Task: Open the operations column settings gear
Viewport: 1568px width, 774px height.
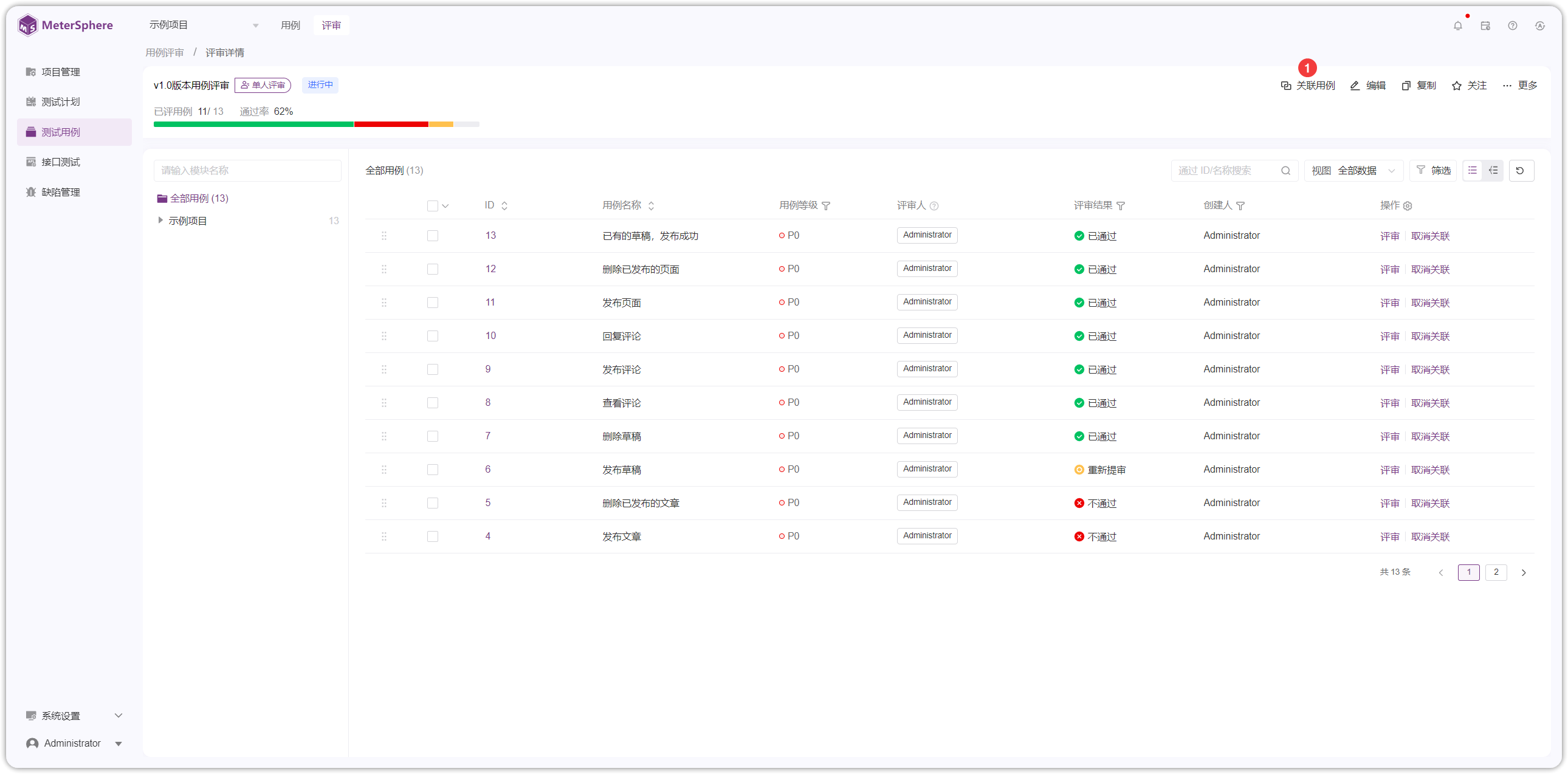Action: tap(1407, 206)
